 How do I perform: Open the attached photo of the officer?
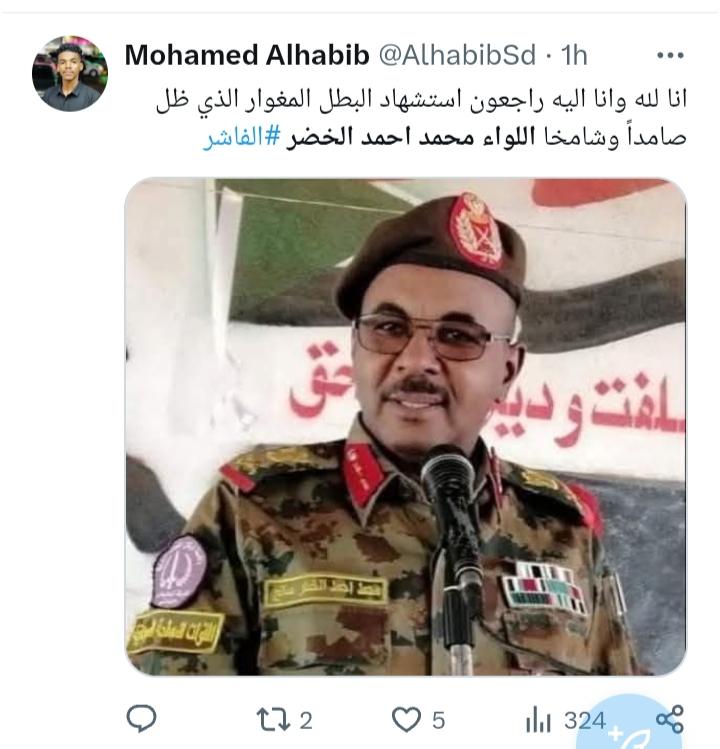(x=406, y=427)
